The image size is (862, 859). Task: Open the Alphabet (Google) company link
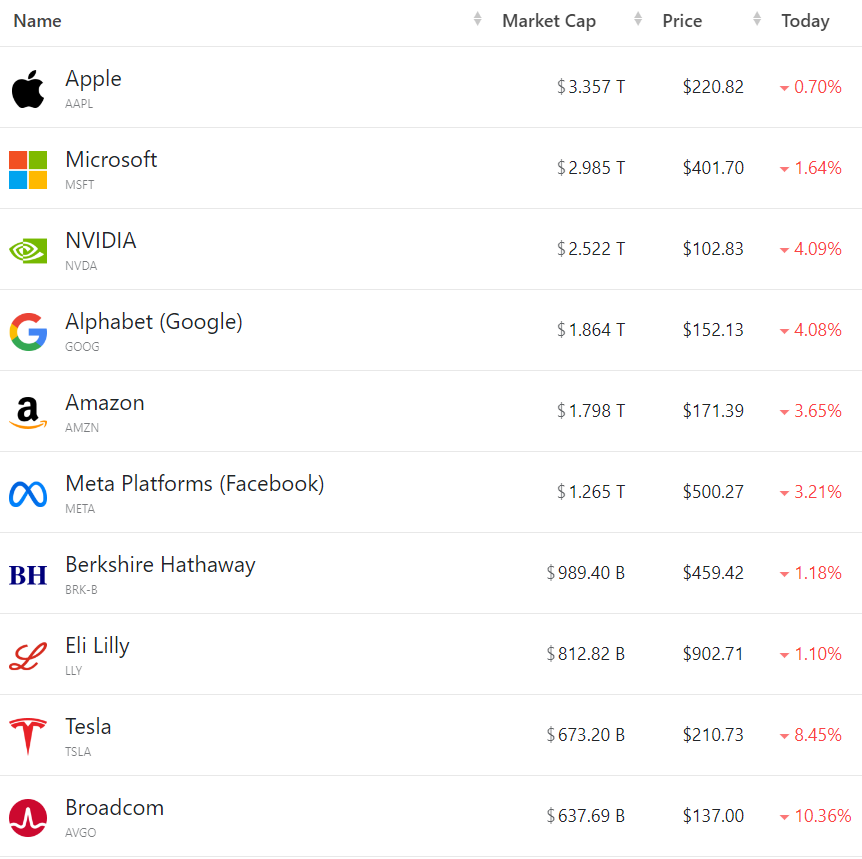click(154, 322)
